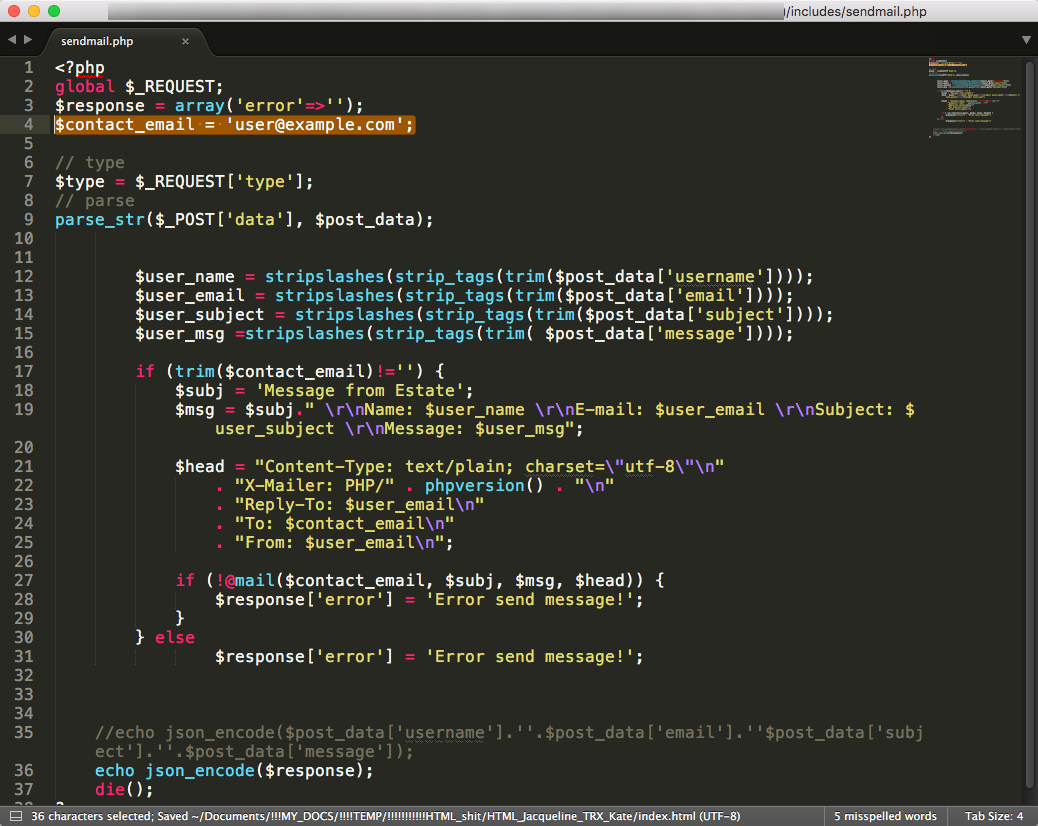Click the 5 misspelled words indicator
The width and height of the screenshot is (1038, 826).
(x=885, y=816)
